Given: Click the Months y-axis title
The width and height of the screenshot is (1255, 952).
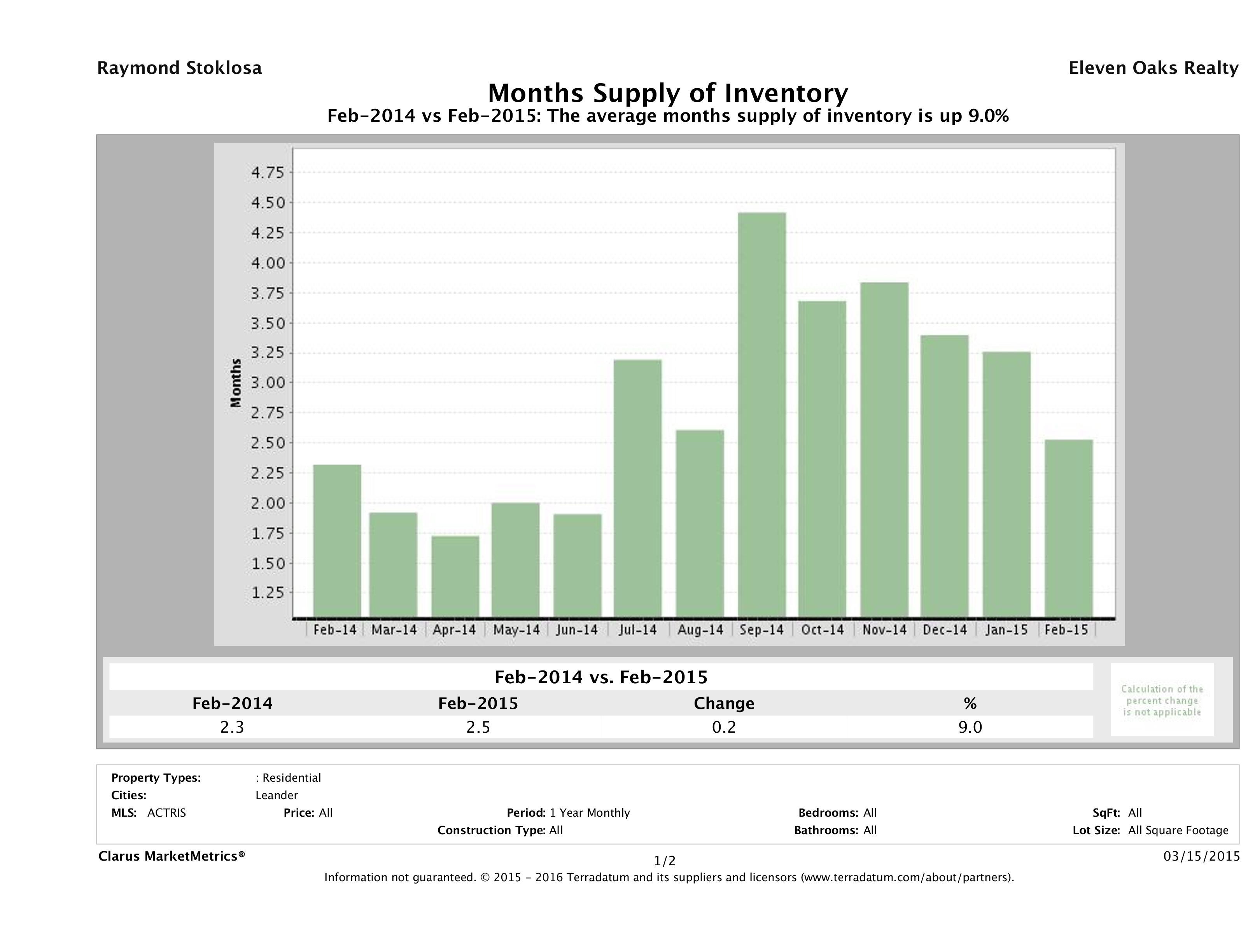Looking at the screenshot, I should point(235,383).
